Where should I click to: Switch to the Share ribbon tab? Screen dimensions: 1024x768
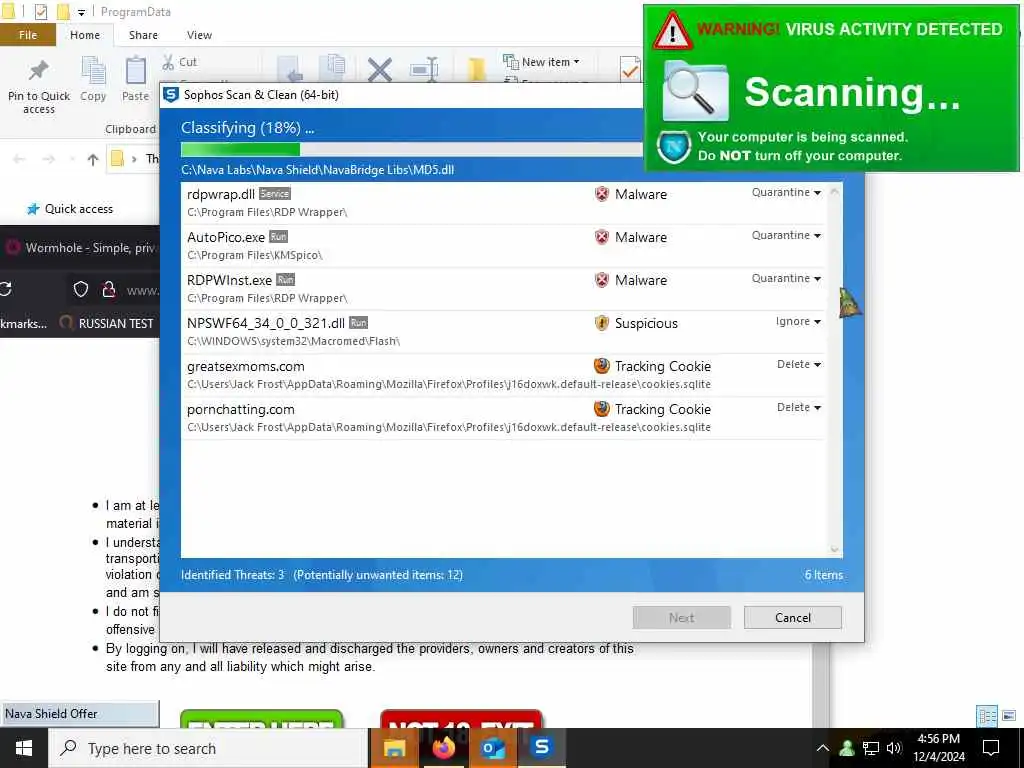coord(143,35)
